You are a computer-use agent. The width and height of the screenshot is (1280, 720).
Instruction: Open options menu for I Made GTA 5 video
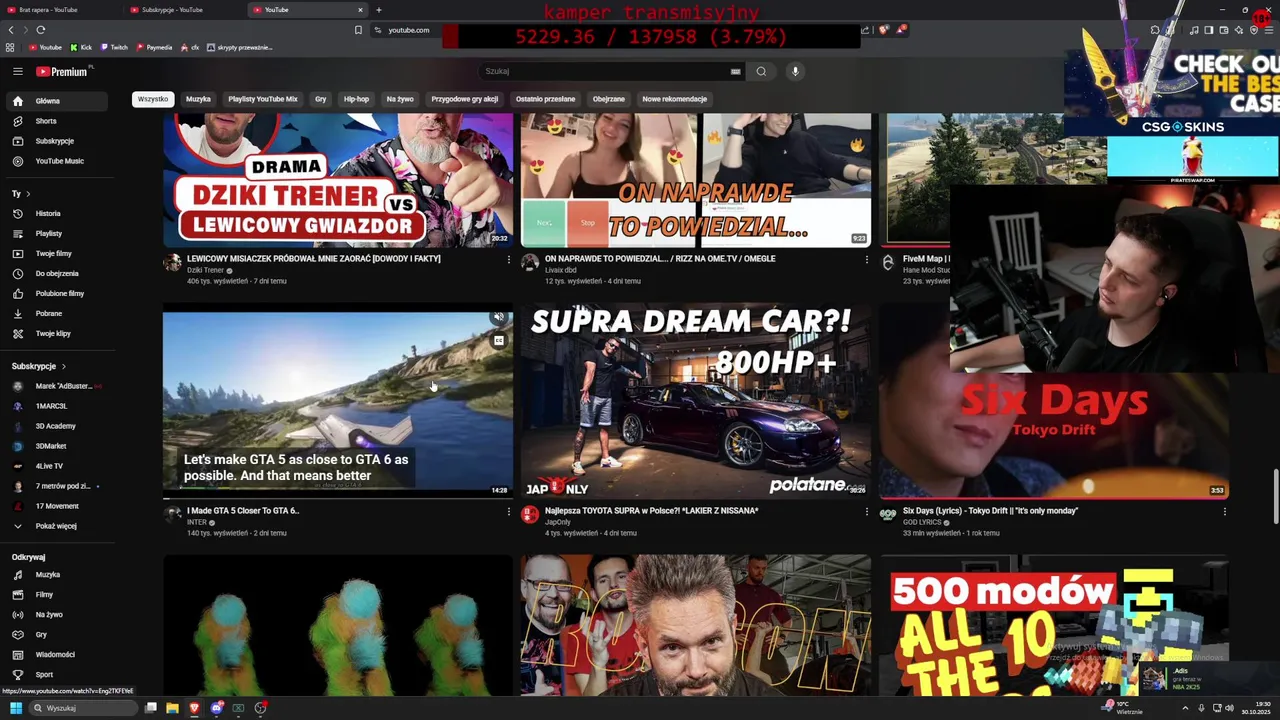(x=508, y=512)
